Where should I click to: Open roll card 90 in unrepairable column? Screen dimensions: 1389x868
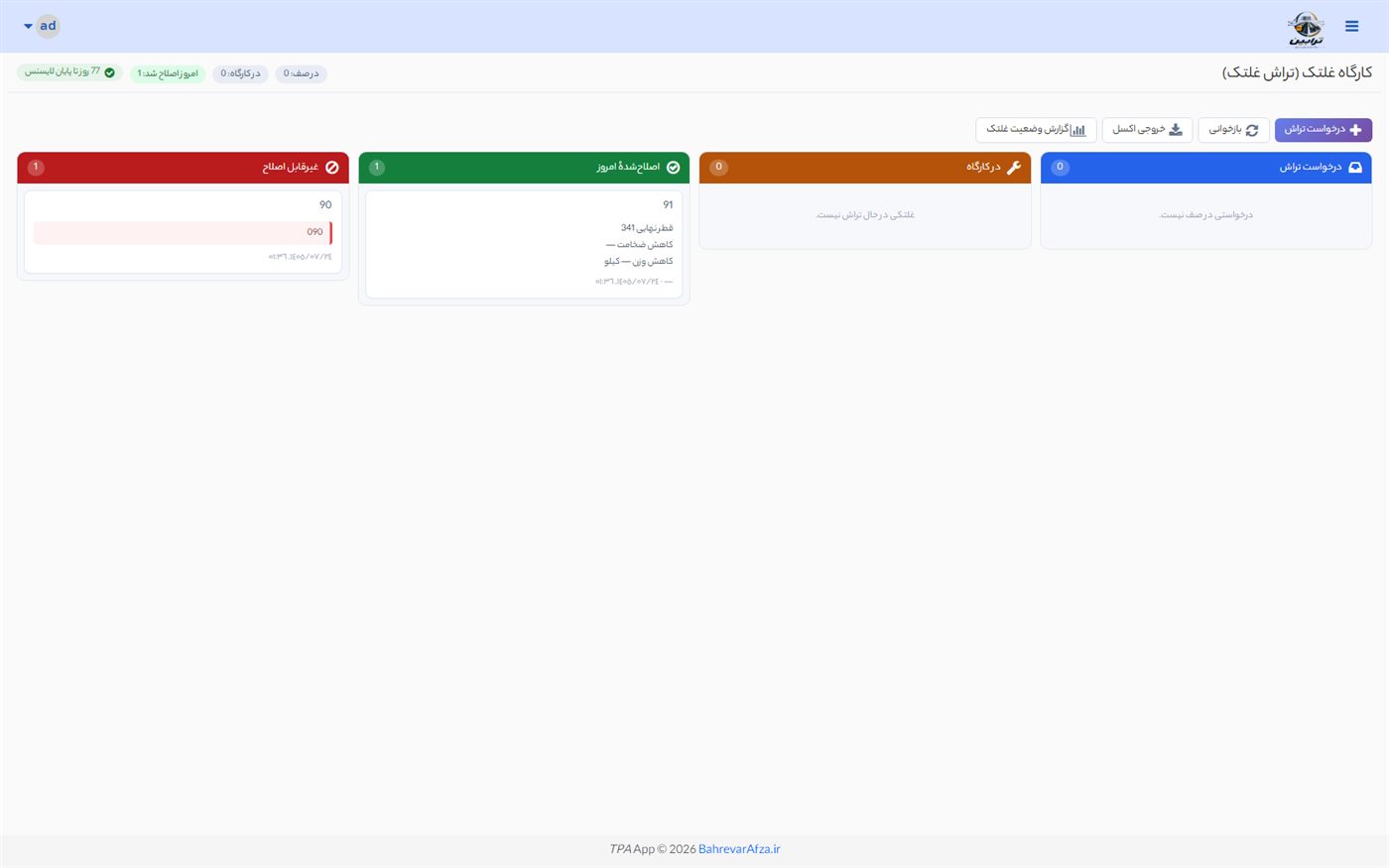click(184, 232)
